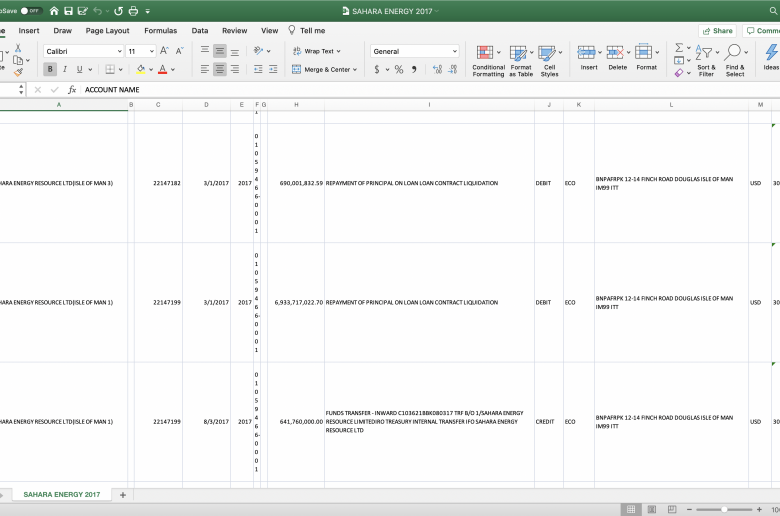This screenshot has width=780, height=516.
Task: Switch to the Formulas tab
Action: 161,30
